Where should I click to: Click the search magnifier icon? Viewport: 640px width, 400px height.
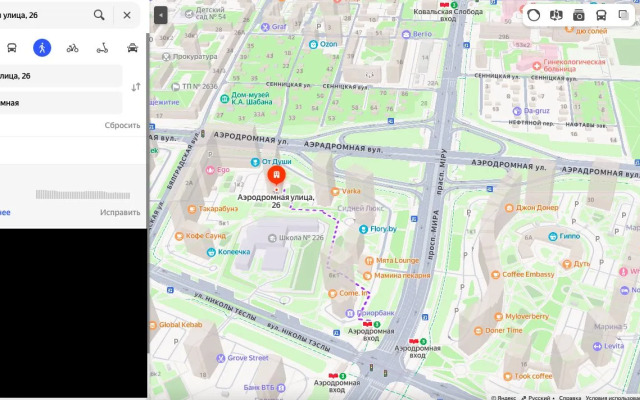(99, 15)
